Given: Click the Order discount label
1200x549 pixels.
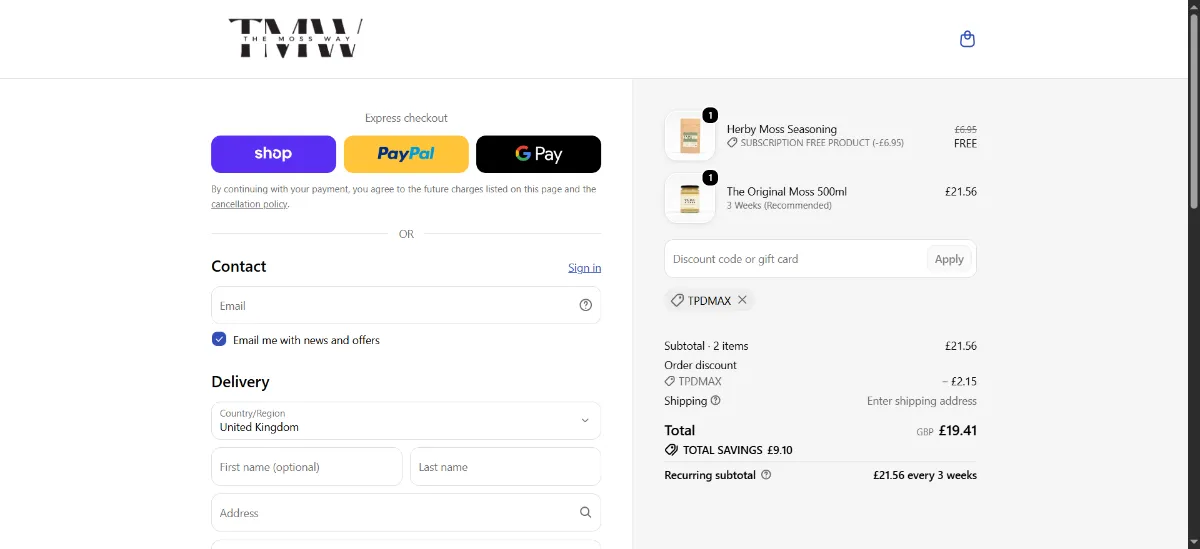Looking at the screenshot, I should pos(700,365).
